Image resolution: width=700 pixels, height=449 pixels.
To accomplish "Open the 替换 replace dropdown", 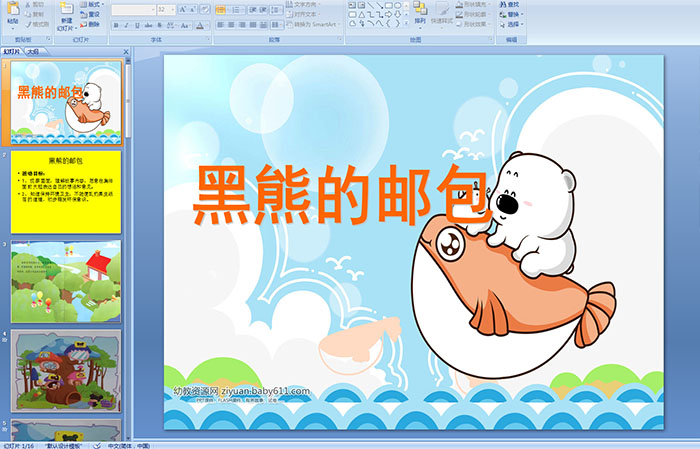I will tap(512, 14).
